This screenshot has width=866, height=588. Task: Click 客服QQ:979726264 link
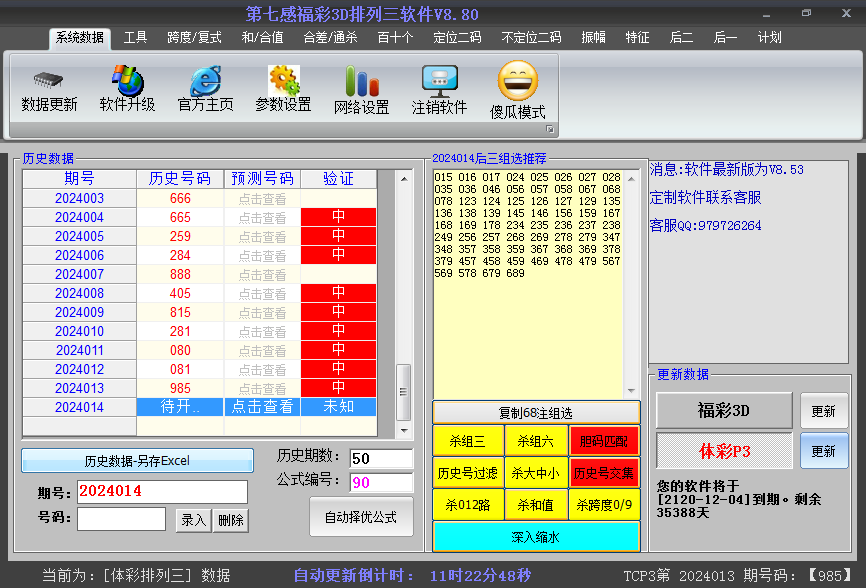(705, 225)
